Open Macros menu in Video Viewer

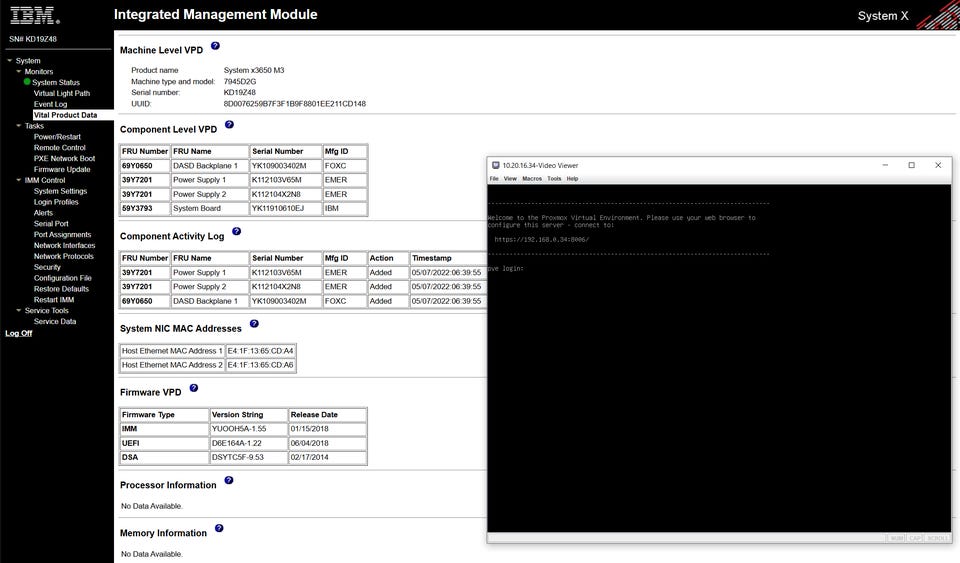(532, 179)
